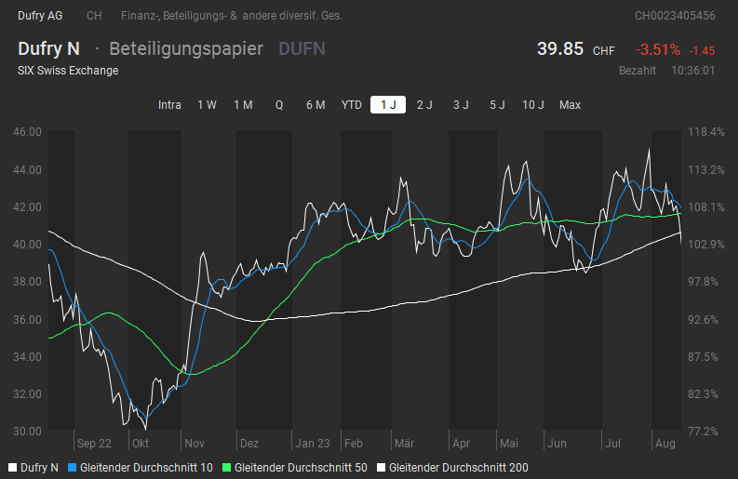
Task: Select the 3 J time range
Action: (461, 105)
